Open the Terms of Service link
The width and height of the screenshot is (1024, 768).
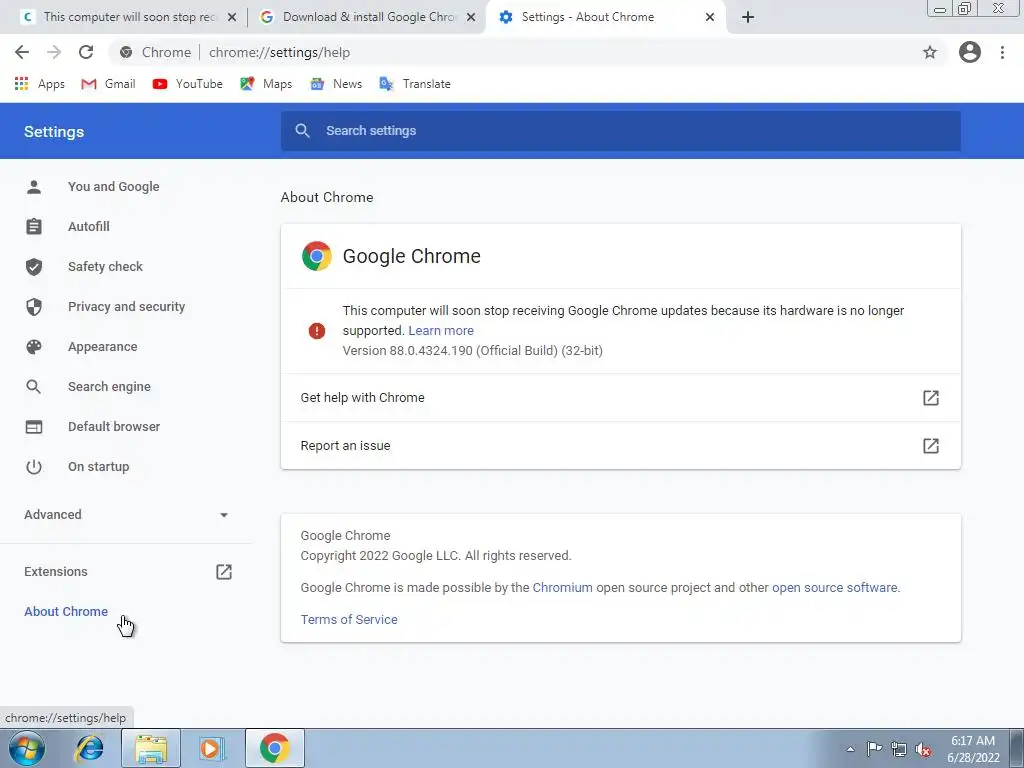pos(349,620)
